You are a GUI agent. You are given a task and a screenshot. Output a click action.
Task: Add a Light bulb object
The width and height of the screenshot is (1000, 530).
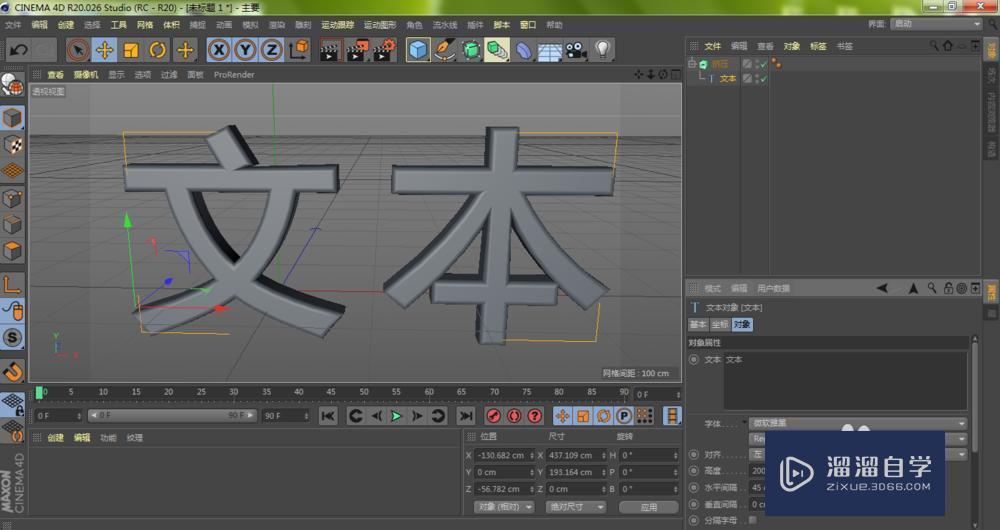point(602,50)
